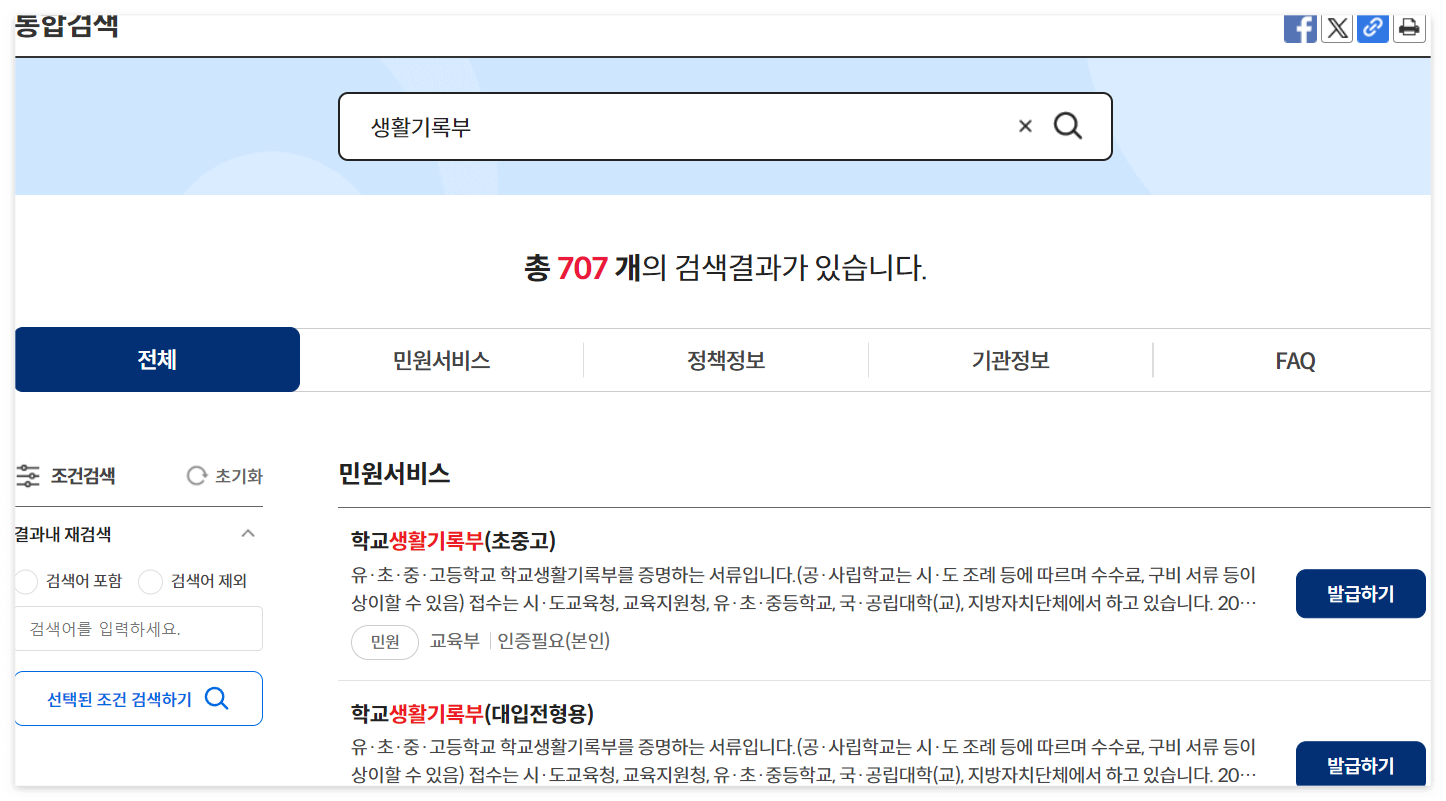Share the page on X (Twitter)
The width and height of the screenshot is (1446, 801).
pyautogui.click(x=1337, y=27)
